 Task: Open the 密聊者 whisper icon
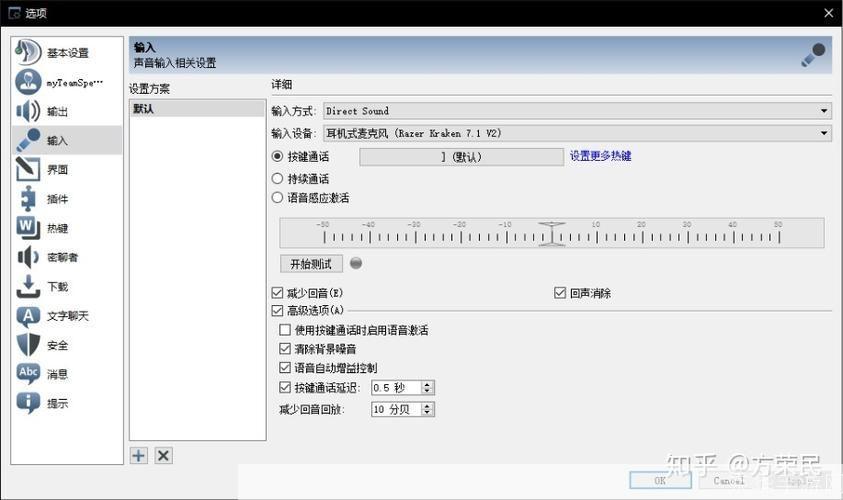tap(28, 257)
